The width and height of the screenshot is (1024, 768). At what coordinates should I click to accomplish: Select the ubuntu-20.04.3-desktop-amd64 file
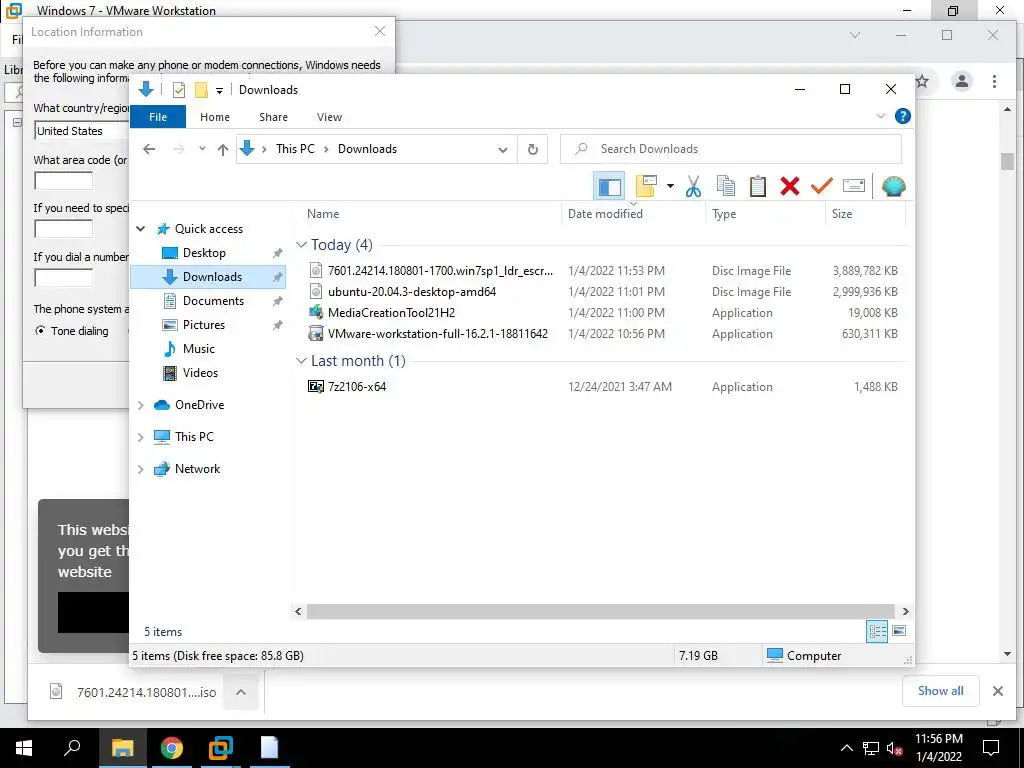tap(412, 292)
